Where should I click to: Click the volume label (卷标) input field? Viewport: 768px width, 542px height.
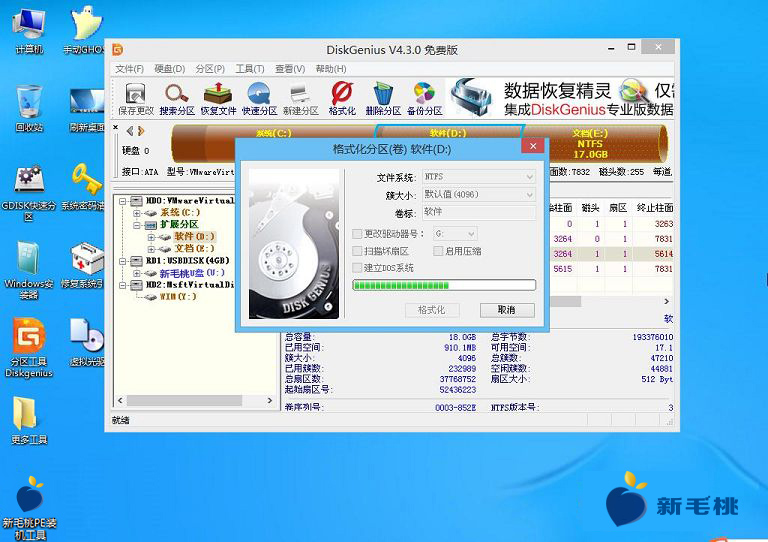pyautogui.click(x=479, y=212)
